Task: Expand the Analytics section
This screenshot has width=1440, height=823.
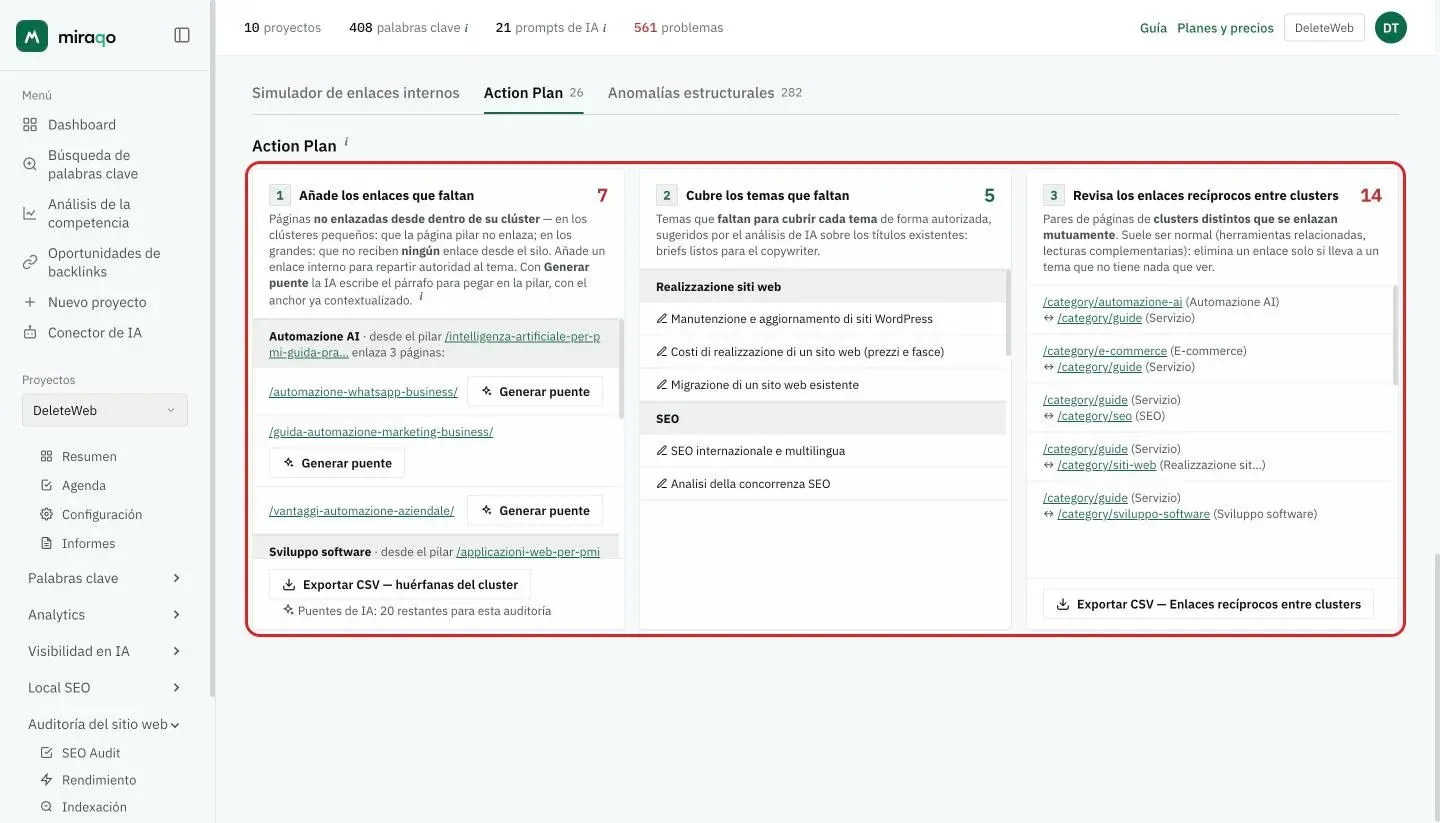Action: 105,615
